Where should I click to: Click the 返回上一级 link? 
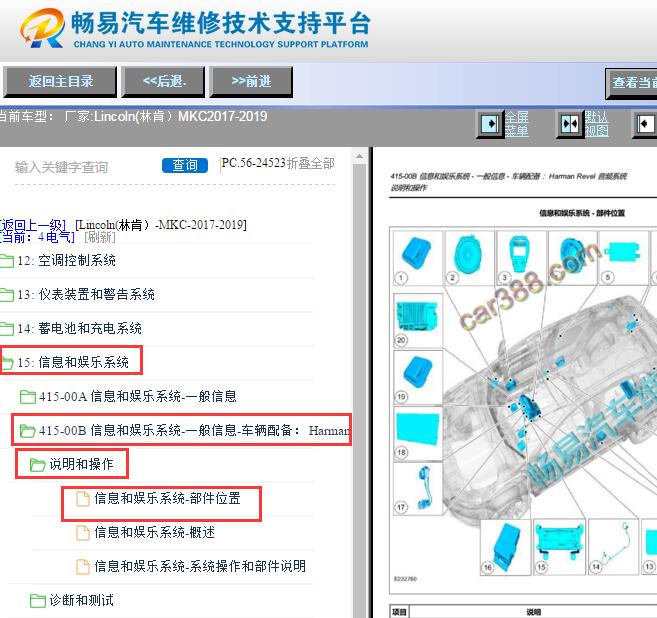pos(33,225)
